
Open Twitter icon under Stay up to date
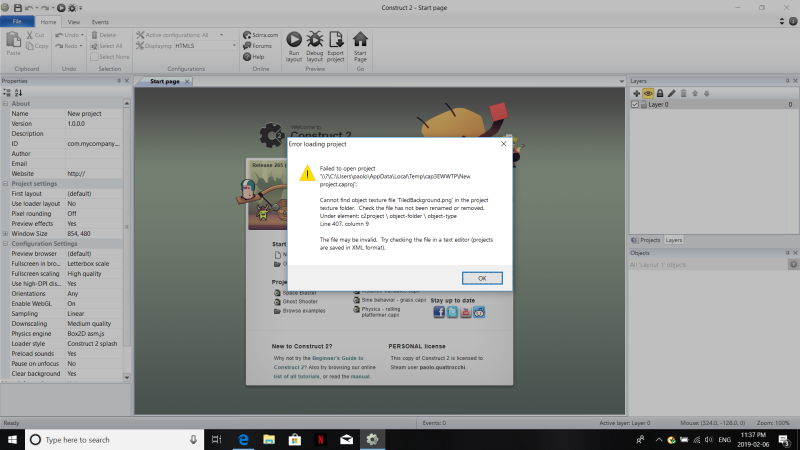pos(452,312)
